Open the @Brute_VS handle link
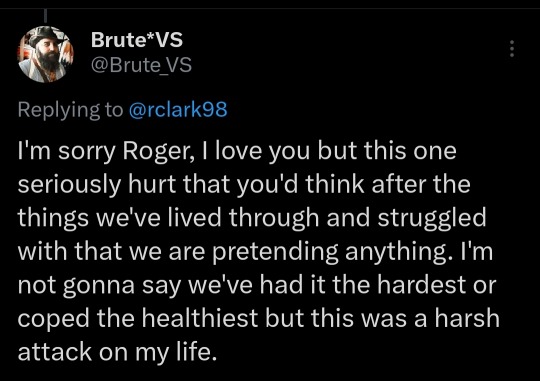Viewport: 540px width, 381px height. (x=141, y=65)
